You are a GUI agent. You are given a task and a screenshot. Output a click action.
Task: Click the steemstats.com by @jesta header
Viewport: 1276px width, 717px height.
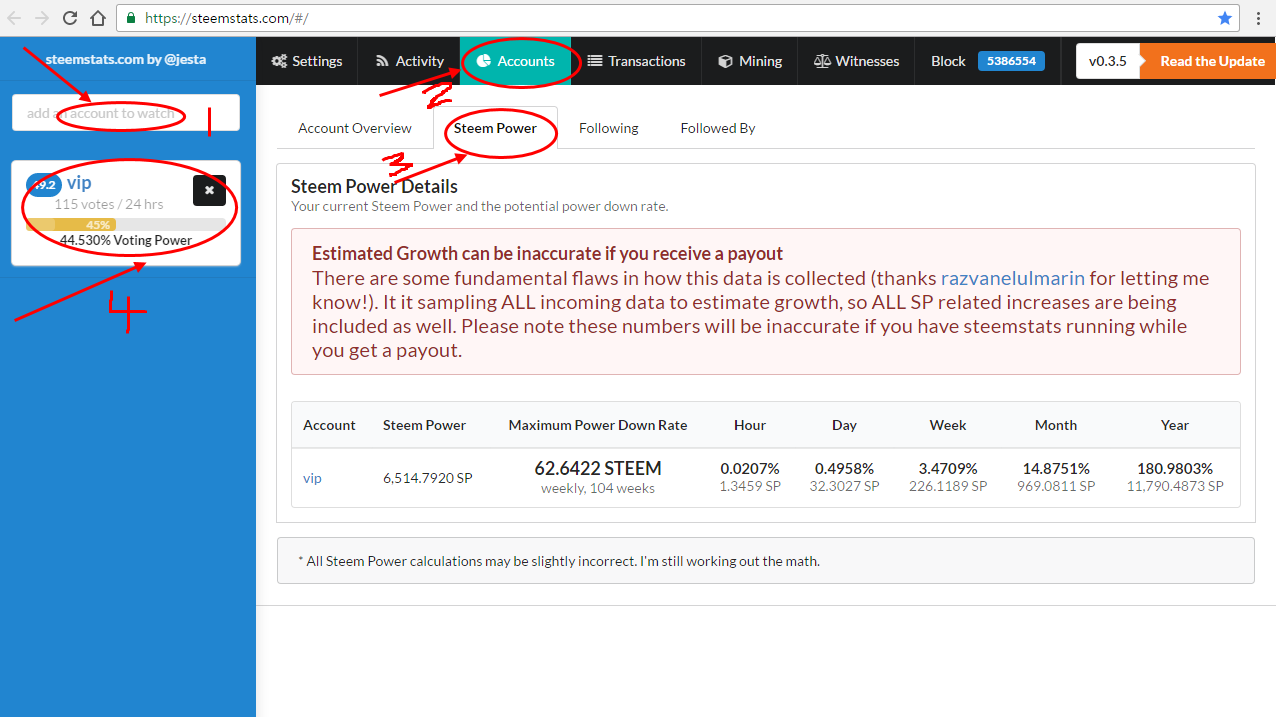click(126, 59)
